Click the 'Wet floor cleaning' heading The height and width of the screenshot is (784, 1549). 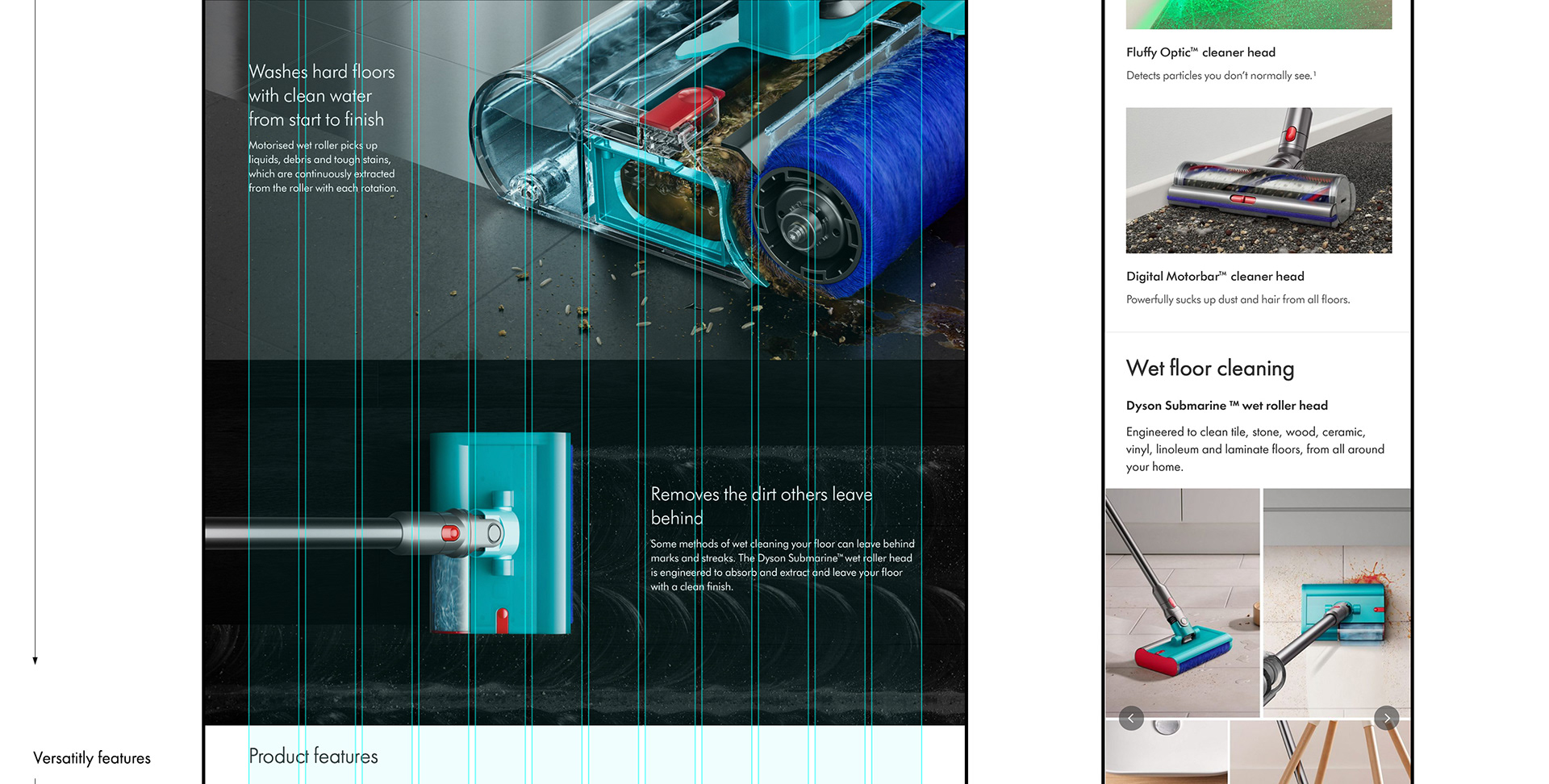(1210, 369)
